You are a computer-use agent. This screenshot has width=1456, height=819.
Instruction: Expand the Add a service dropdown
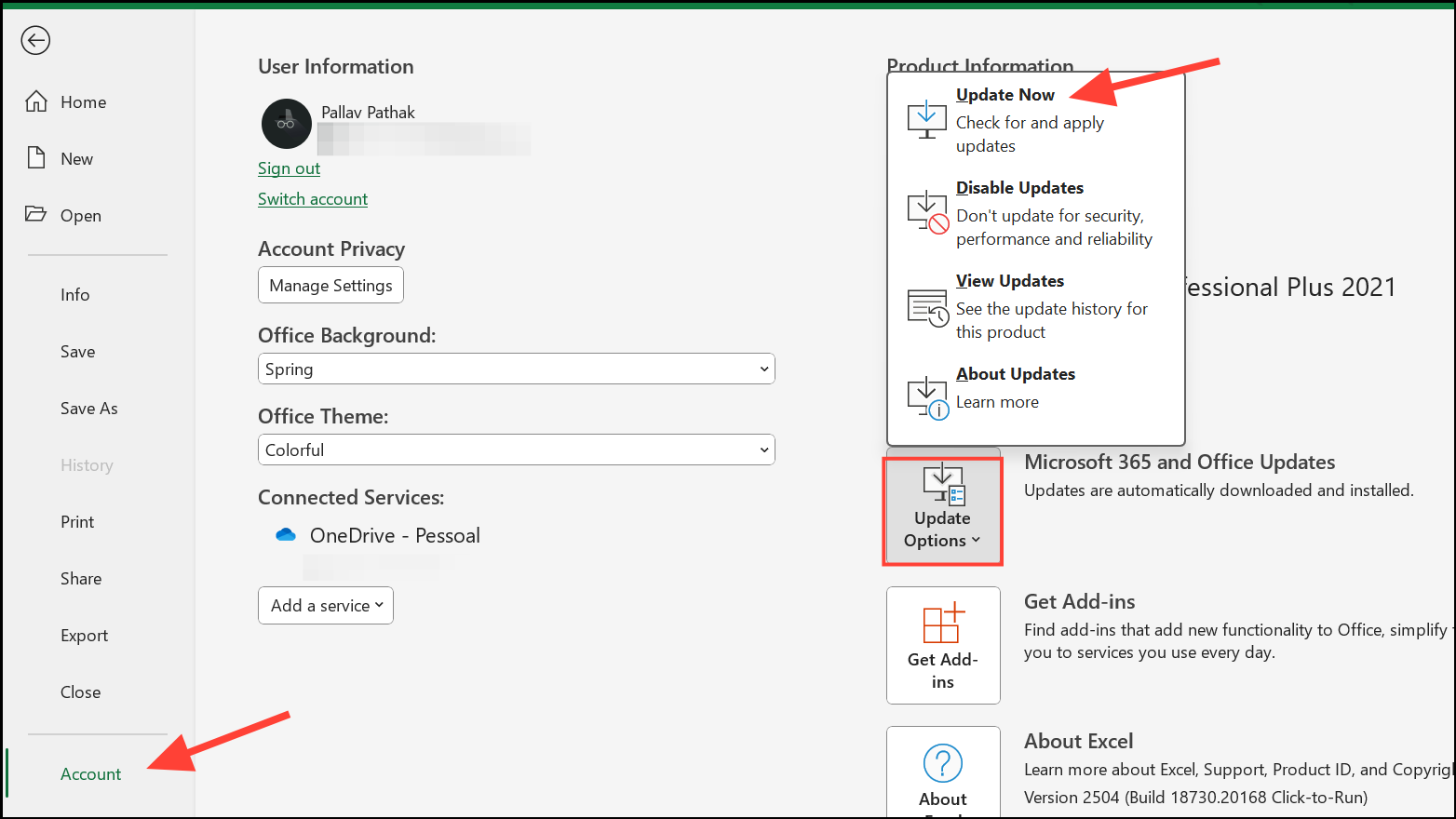pos(325,605)
